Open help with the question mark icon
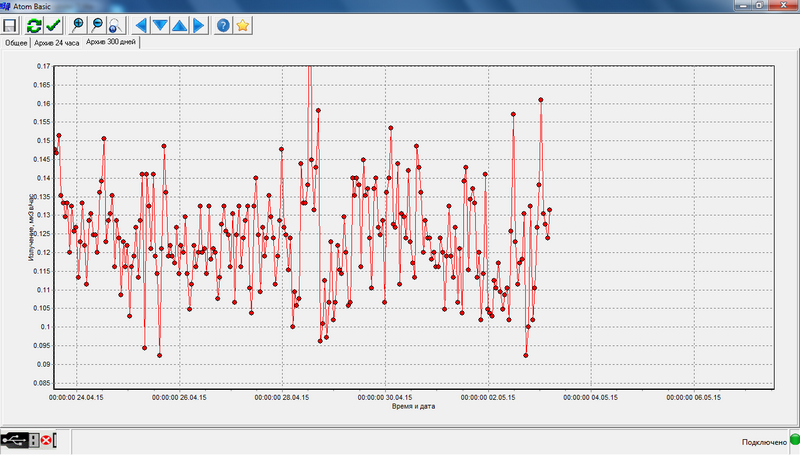 pos(223,25)
